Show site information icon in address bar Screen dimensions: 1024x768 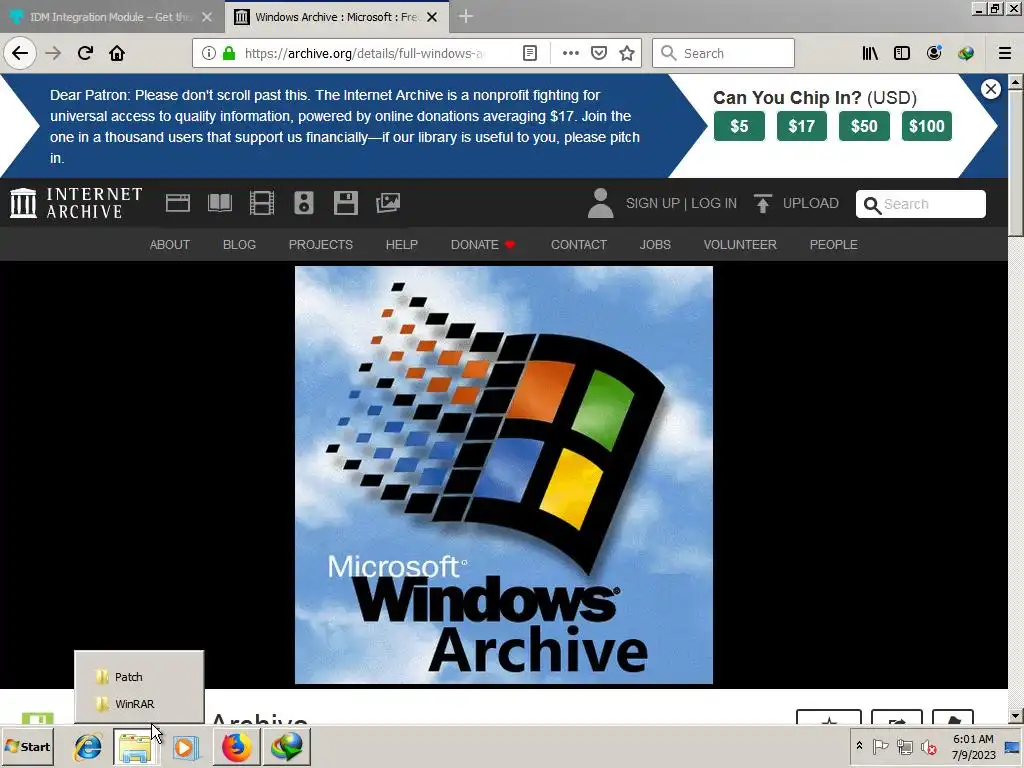pyautogui.click(x=208, y=54)
